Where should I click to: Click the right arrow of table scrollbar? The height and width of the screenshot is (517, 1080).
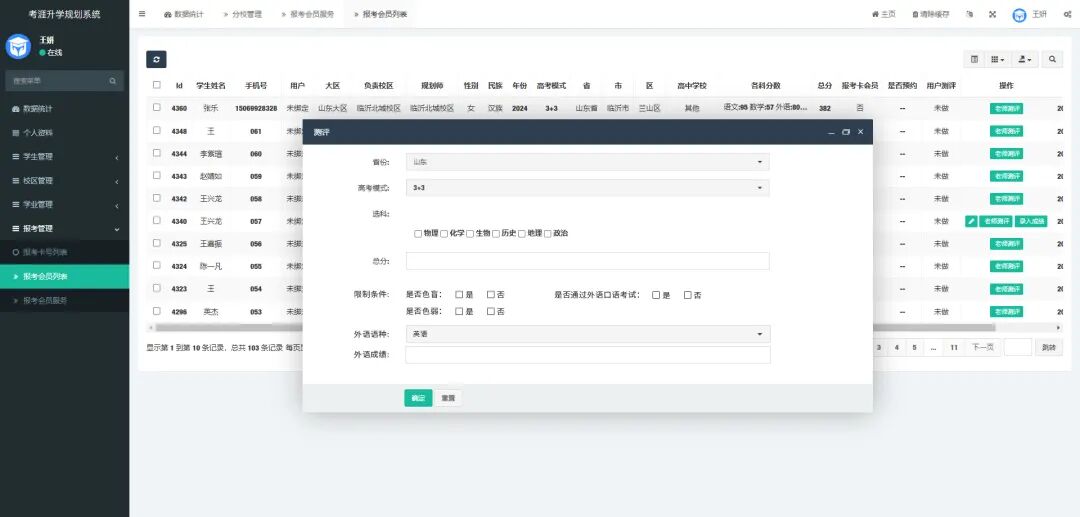point(1059,328)
